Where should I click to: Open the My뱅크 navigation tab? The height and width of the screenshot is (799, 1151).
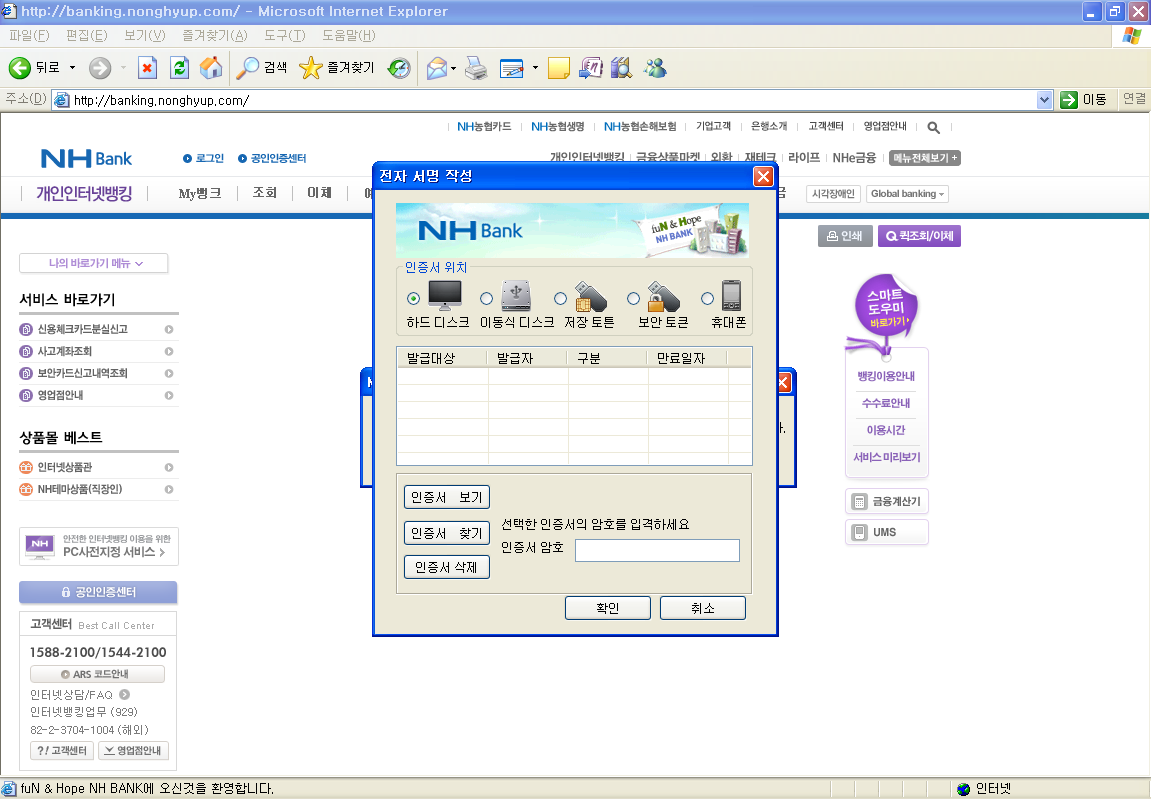[200, 193]
